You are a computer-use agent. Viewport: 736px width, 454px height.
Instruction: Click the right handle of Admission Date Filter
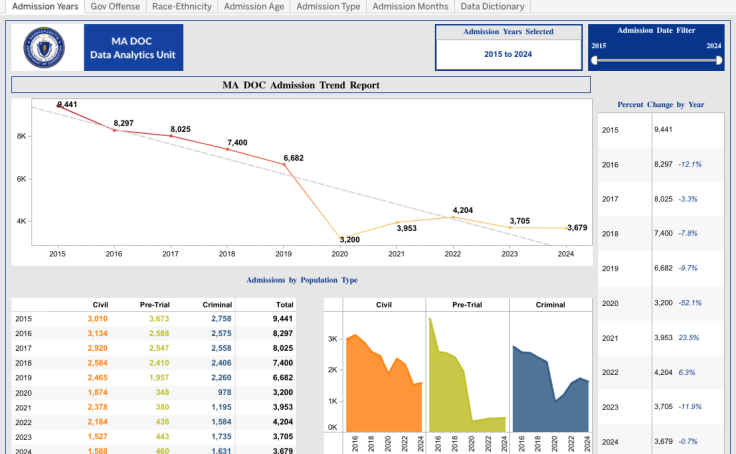(719, 60)
